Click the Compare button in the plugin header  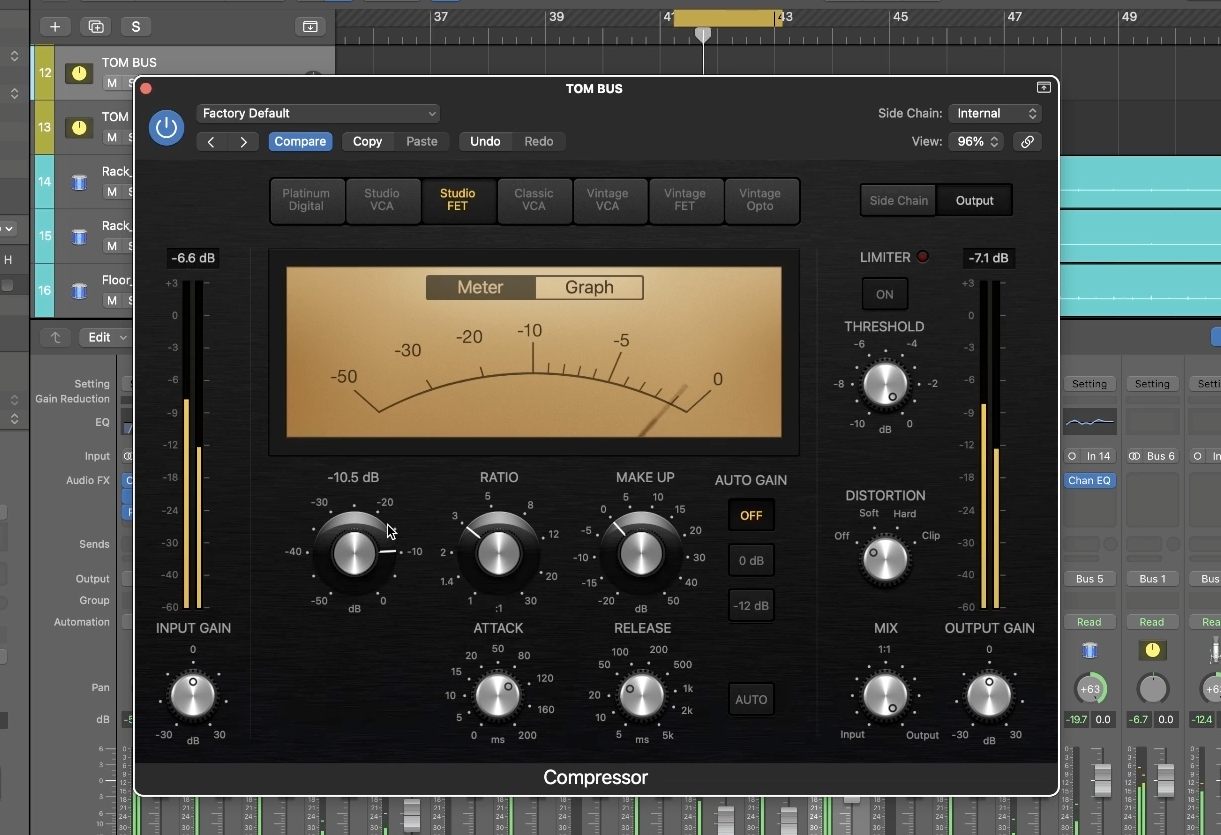[x=300, y=141]
